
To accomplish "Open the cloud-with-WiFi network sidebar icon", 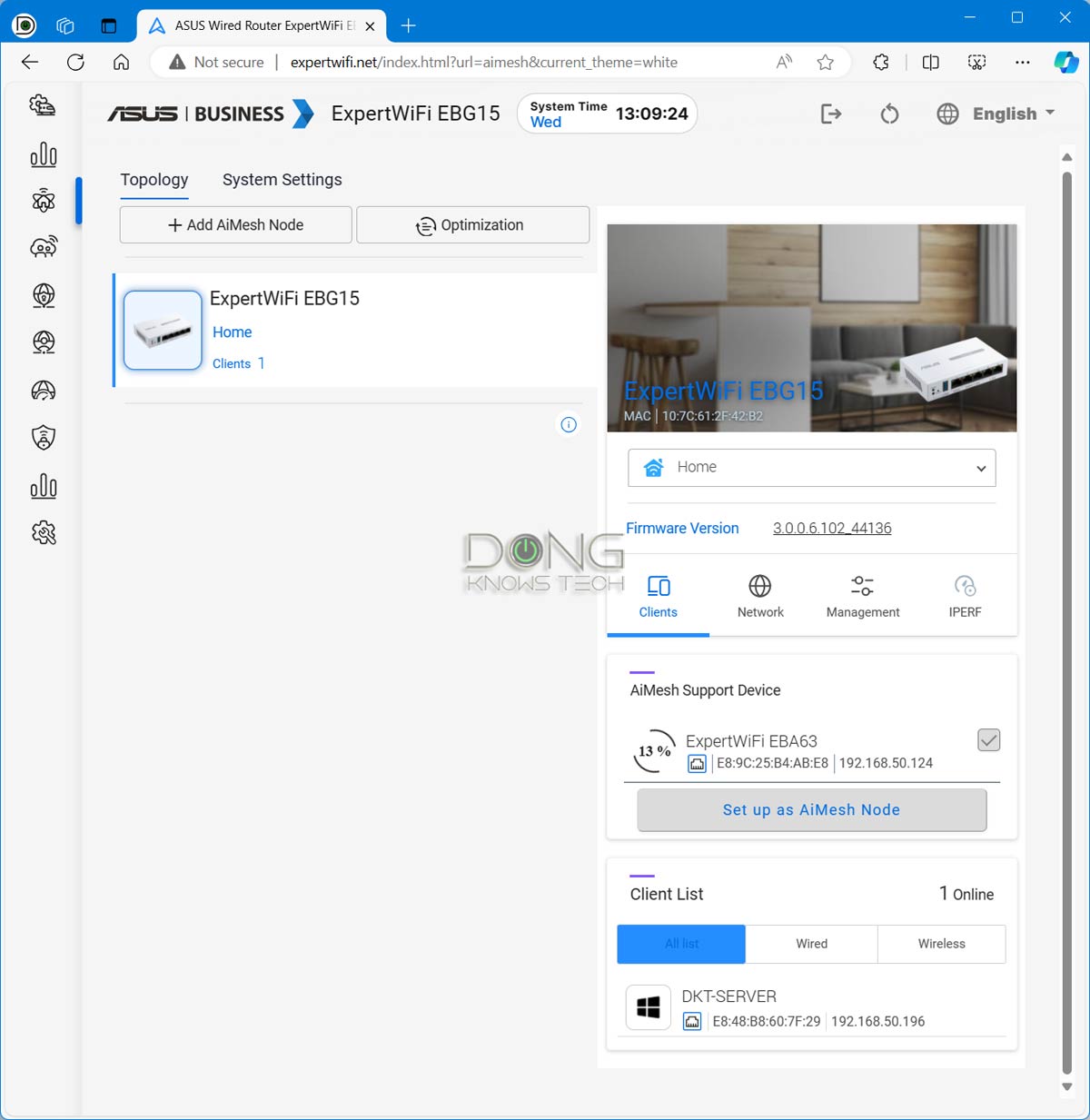I will point(43,247).
